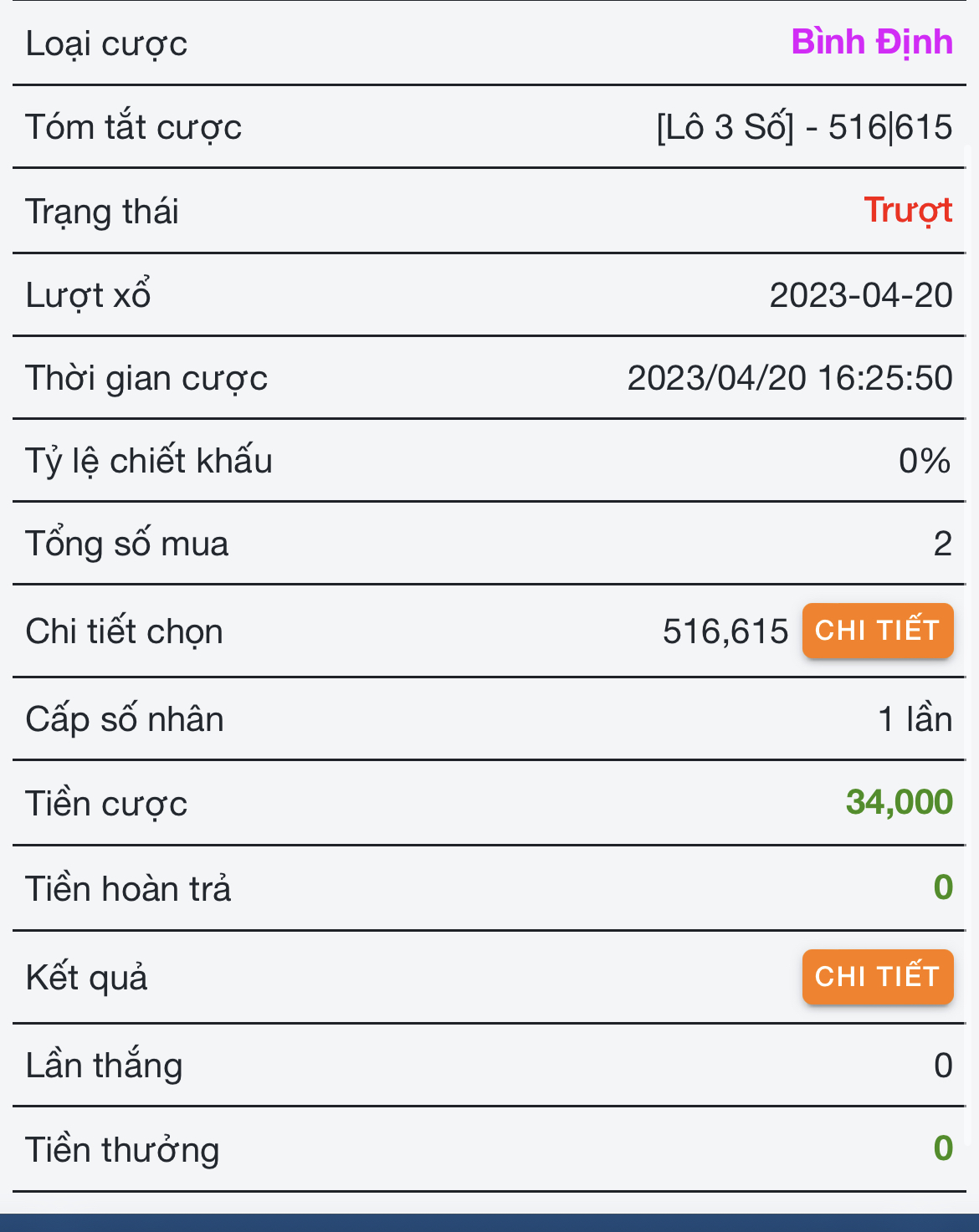Tap the 0% discount rate value
Image resolution: width=979 pixels, height=1232 pixels.
[x=925, y=461]
